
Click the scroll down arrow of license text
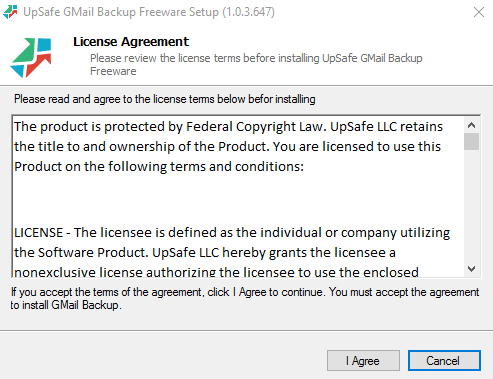(x=471, y=269)
